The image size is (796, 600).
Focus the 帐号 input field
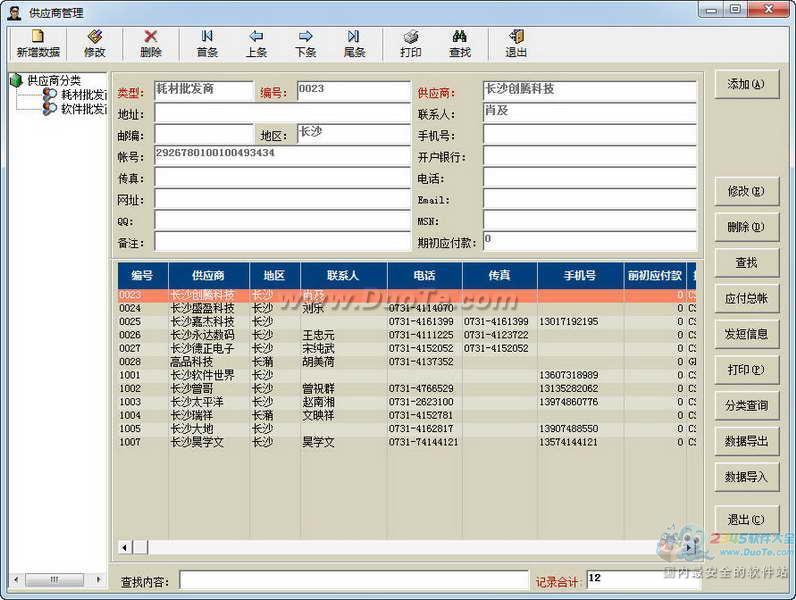282,156
